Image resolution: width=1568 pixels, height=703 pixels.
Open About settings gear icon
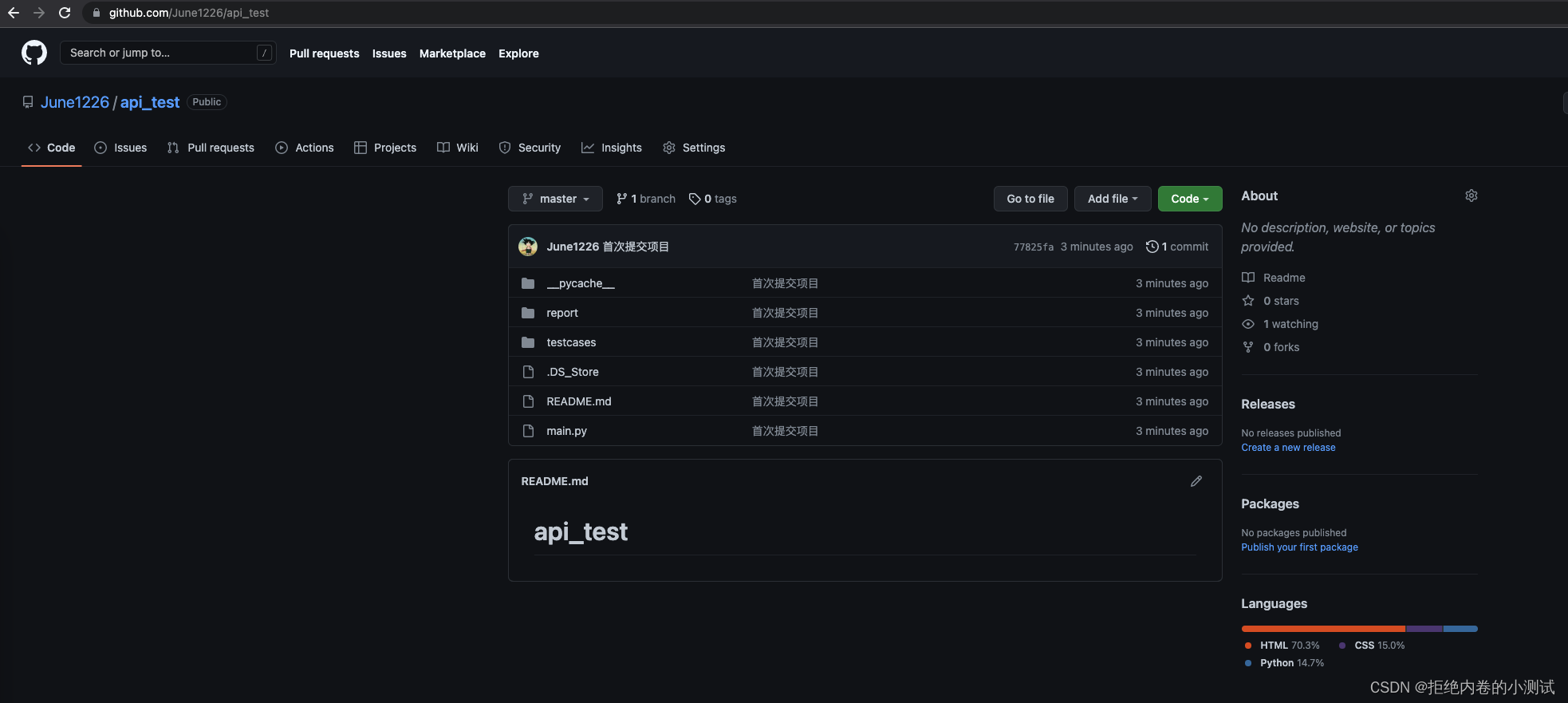pyautogui.click(x=1471, y=195)
